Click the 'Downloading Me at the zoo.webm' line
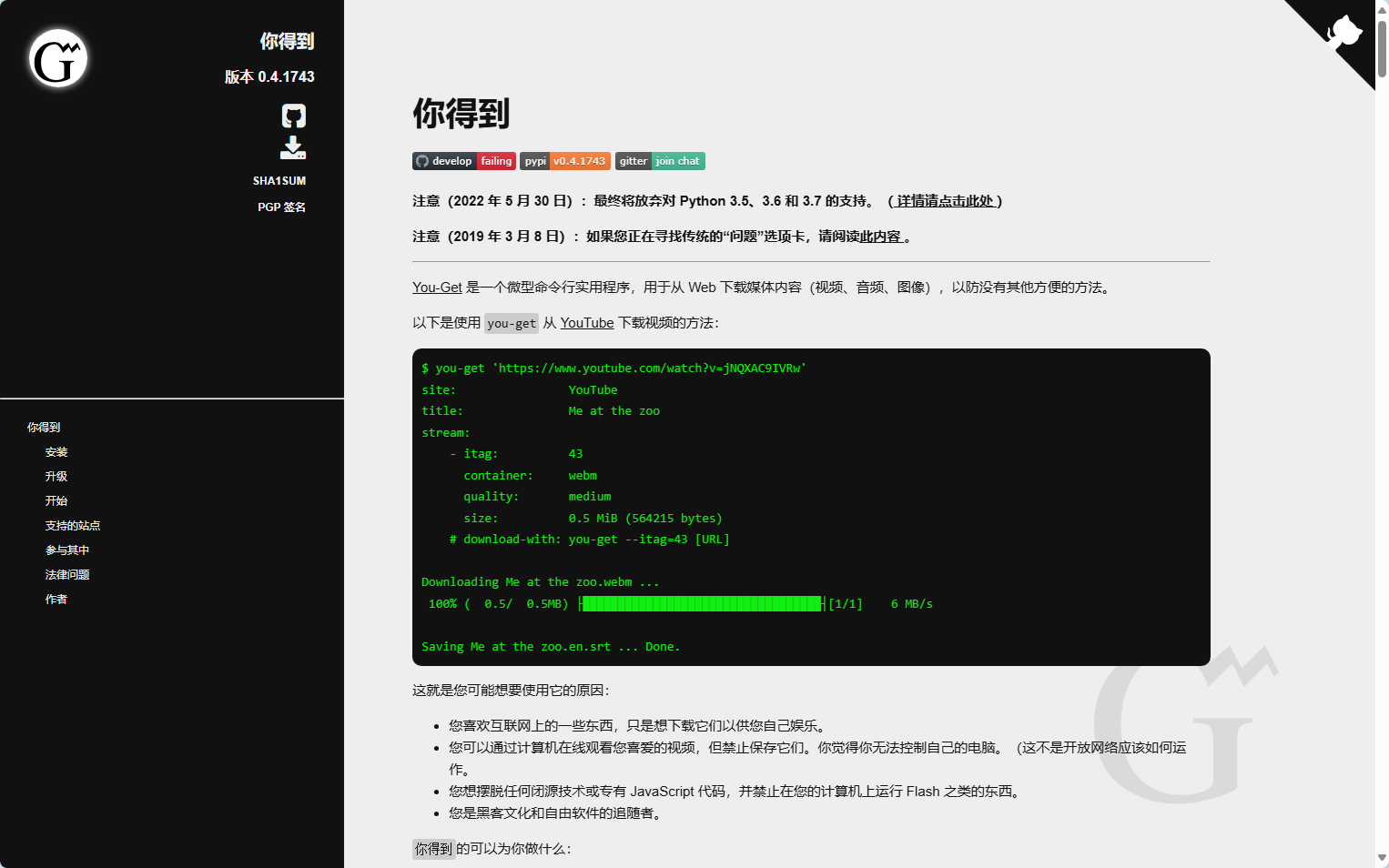The width and height of the screenshot is (1389, 868). [541, 582]
